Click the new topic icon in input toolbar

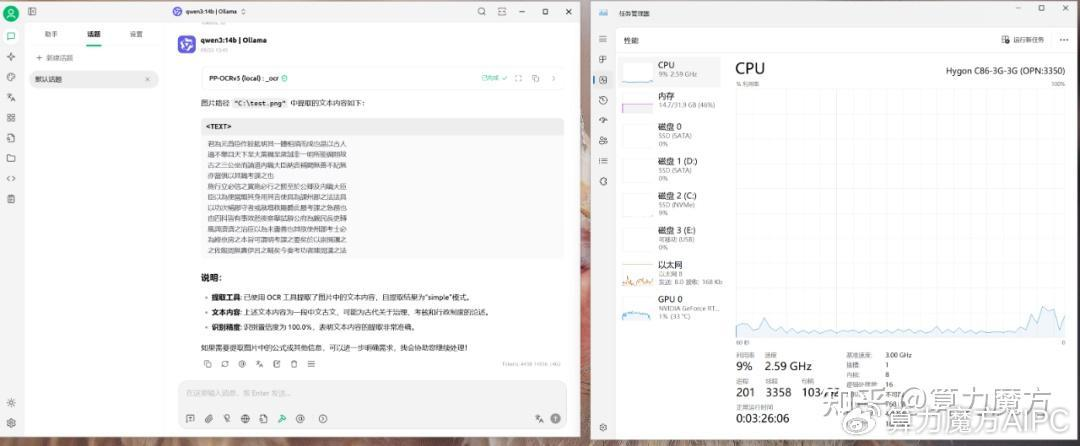coord(190,418)
